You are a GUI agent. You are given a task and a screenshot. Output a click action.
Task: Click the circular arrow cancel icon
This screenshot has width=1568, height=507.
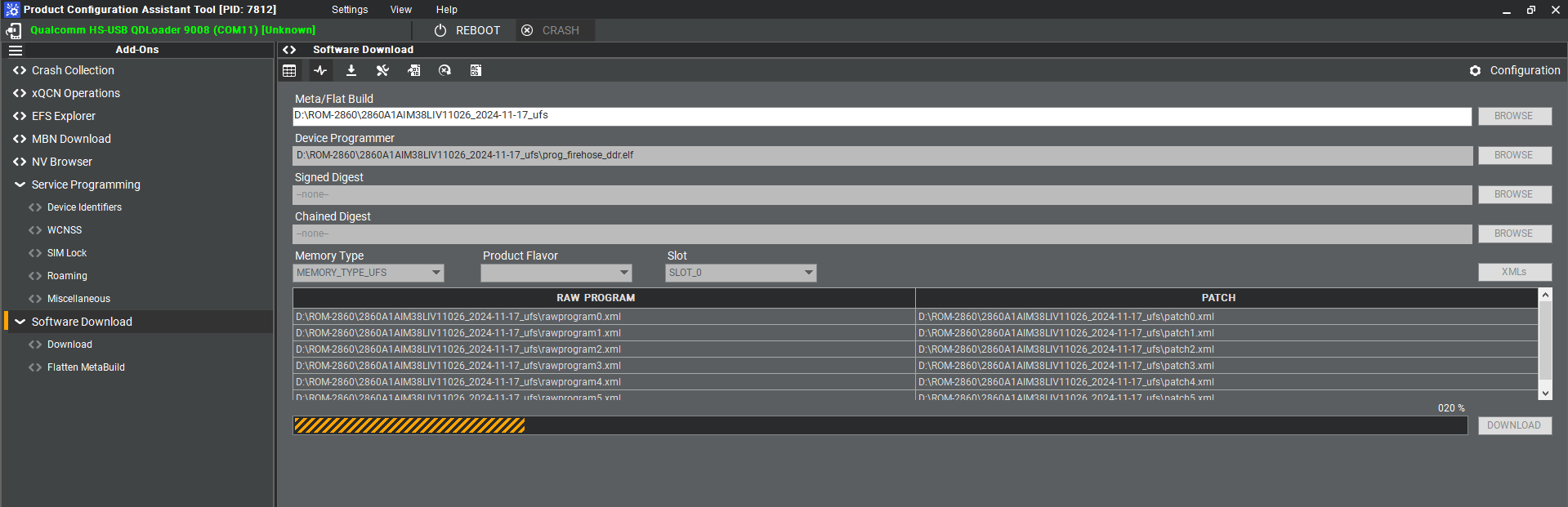pos(444,71)
